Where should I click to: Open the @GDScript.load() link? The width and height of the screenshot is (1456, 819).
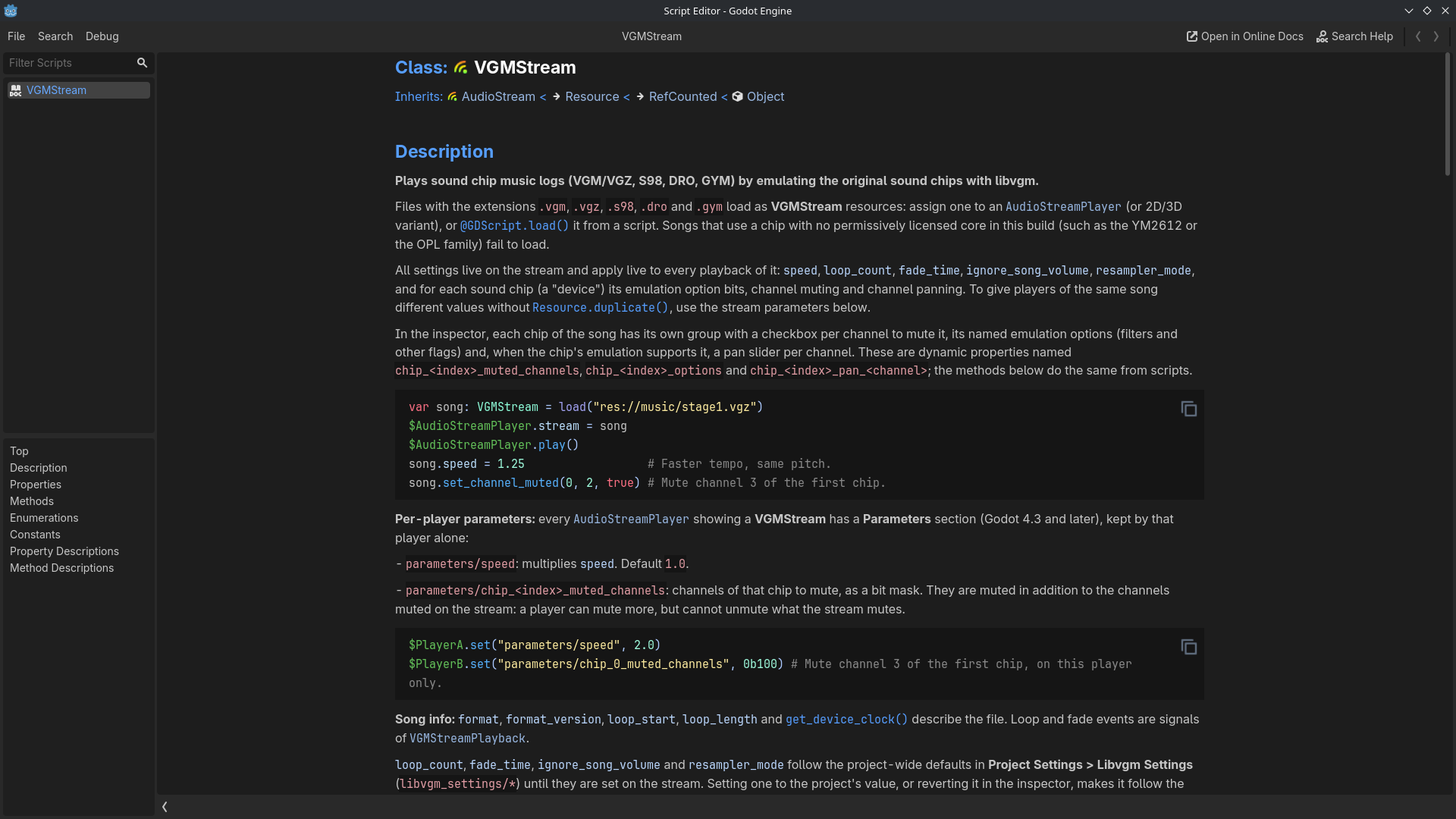tap(514, 226)
